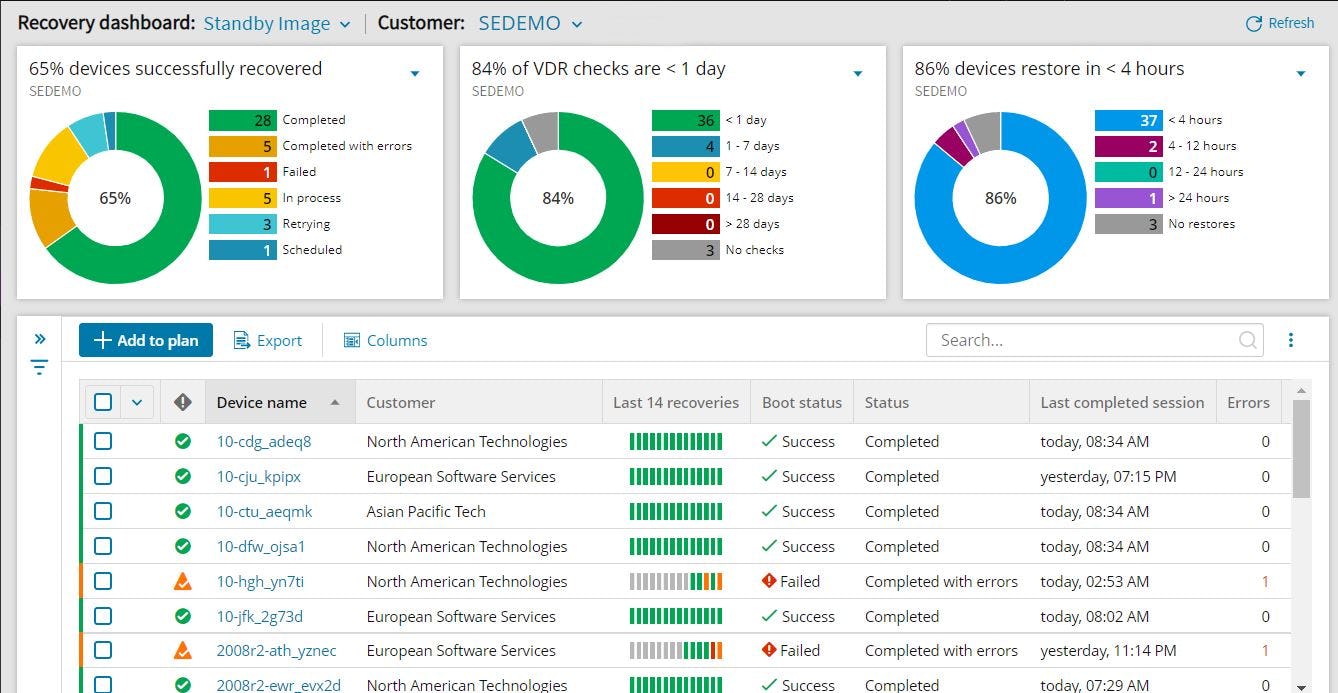
Task: Toggle the select-all checkbox in the table header
Action: tap(103, 401)
